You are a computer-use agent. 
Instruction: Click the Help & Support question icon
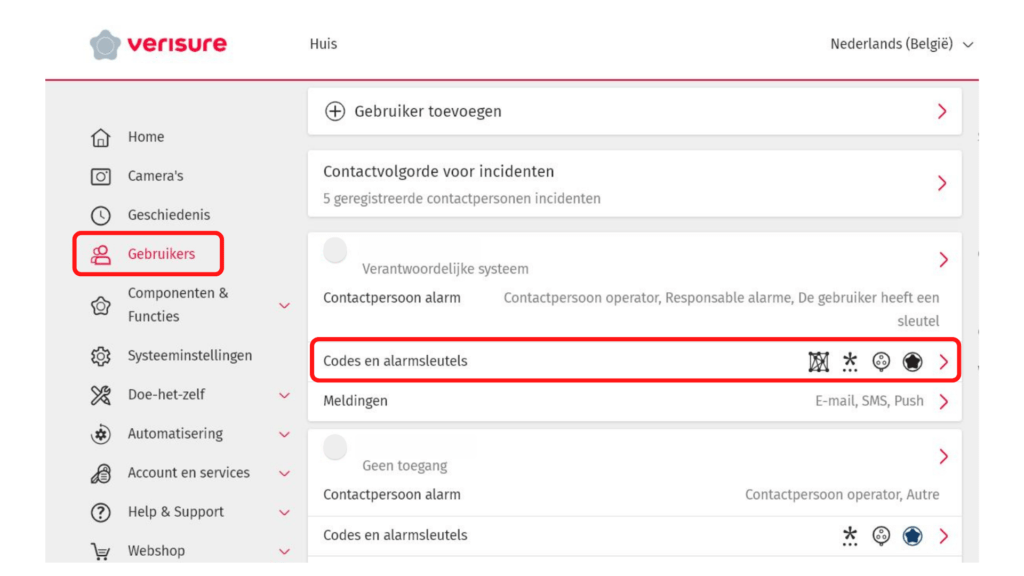pyautogui.click(x=101, y=512)
